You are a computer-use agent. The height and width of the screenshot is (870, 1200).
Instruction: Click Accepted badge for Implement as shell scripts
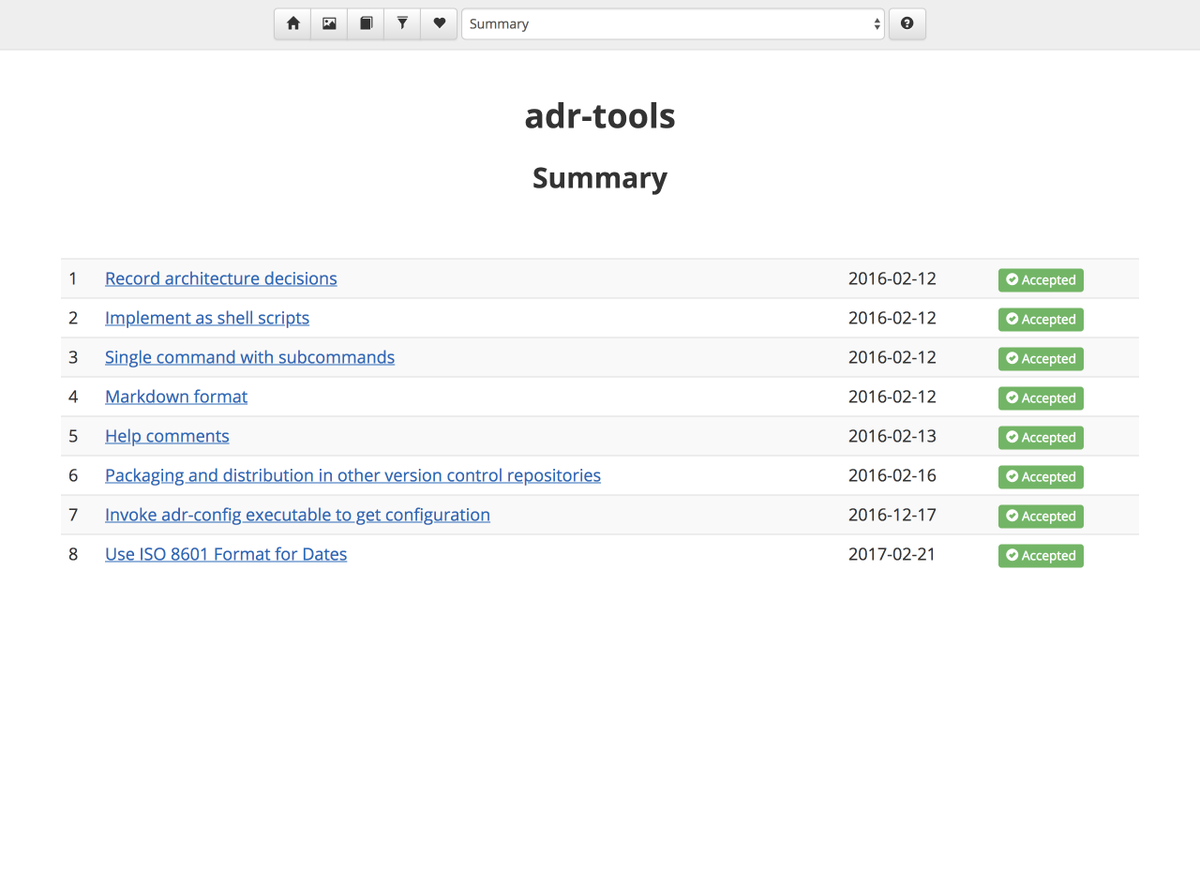[x=1040, y=319]
